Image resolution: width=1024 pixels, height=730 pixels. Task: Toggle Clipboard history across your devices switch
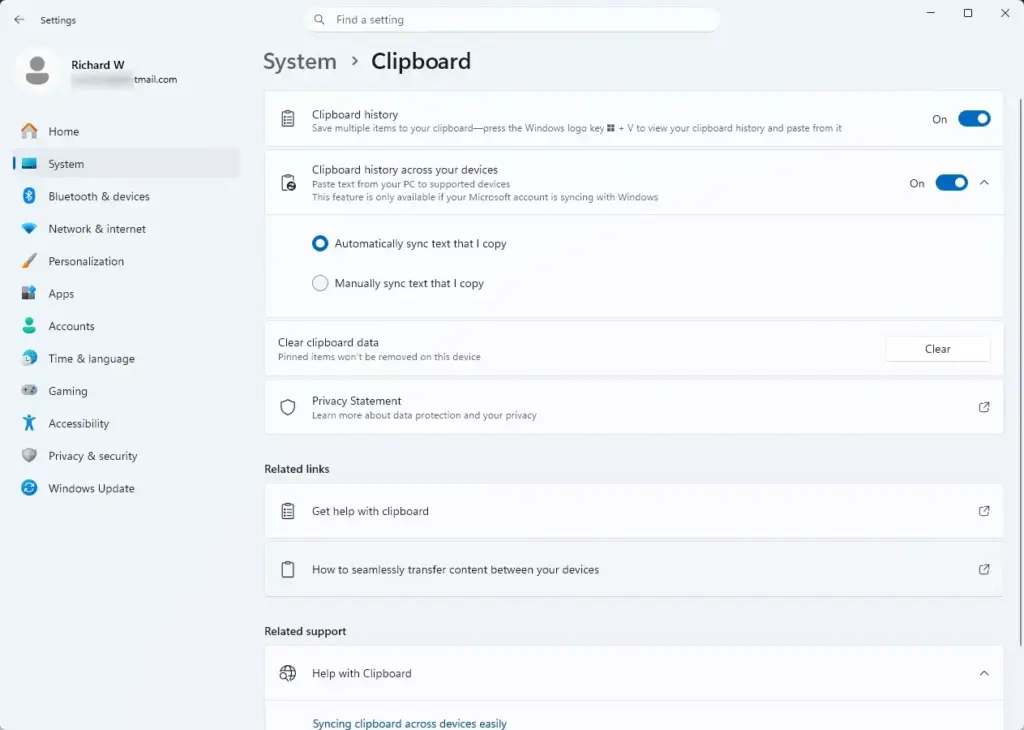(x=952, y=183)
